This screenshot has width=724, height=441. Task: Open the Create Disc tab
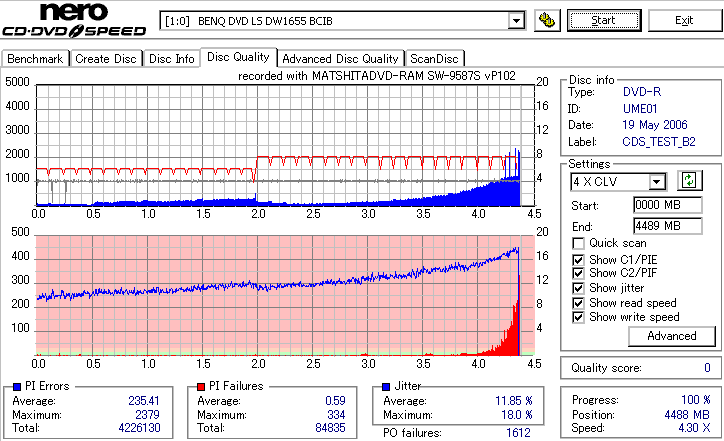pyautogui.click(x=106, y=59)
